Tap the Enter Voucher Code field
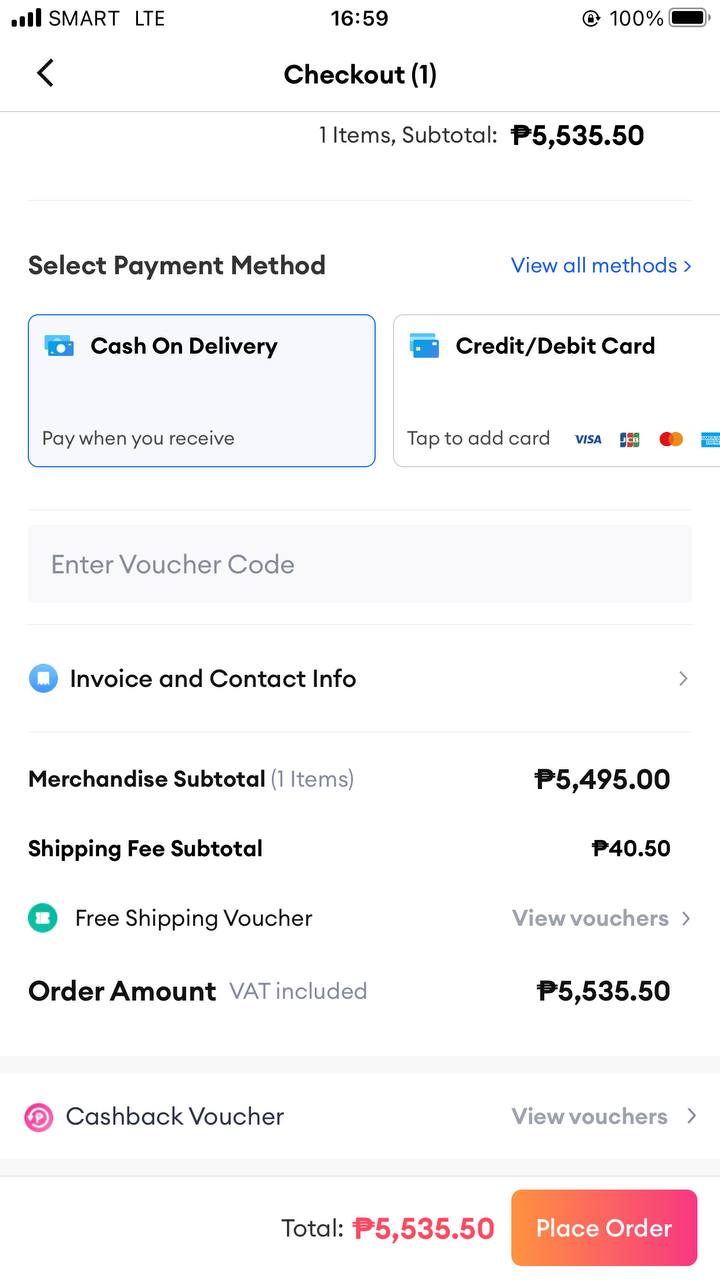This screenshot has width=720, height=1280. (359, 564)
